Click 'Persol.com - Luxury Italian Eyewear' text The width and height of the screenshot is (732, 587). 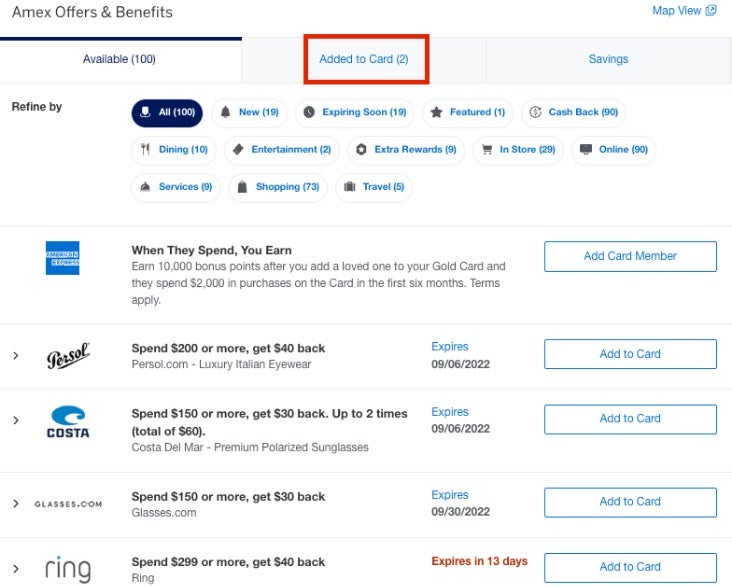[x=221, y=364]
